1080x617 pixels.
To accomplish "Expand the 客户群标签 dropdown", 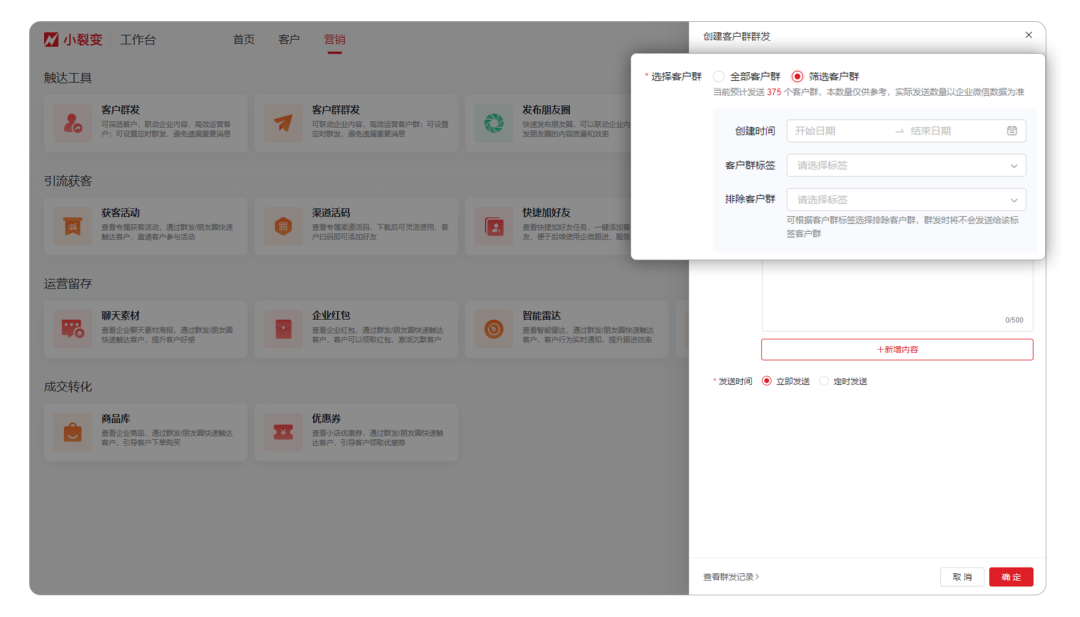I will (905, 165).
